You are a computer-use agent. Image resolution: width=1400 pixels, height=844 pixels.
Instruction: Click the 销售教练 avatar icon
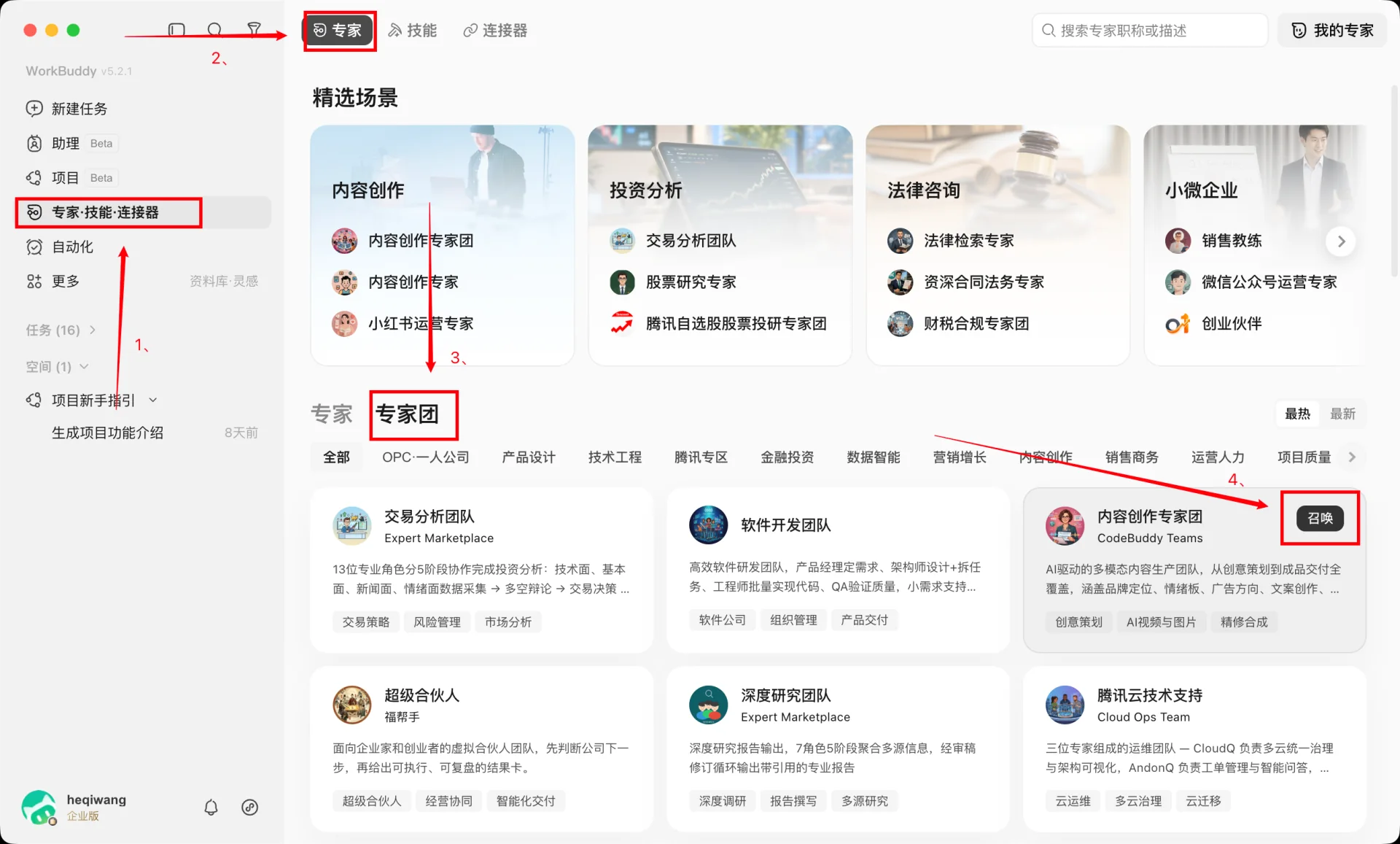coord(1178,241)
